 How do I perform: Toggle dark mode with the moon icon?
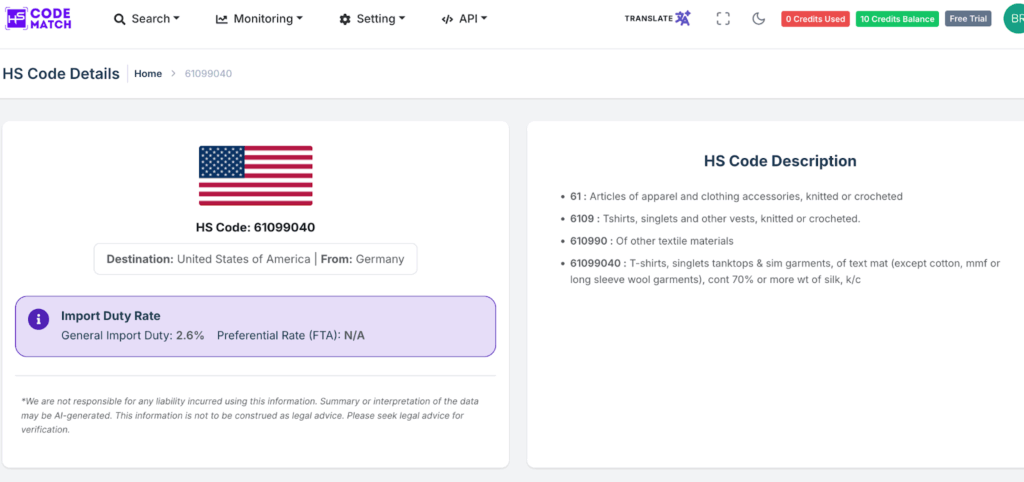pos(758,19)
